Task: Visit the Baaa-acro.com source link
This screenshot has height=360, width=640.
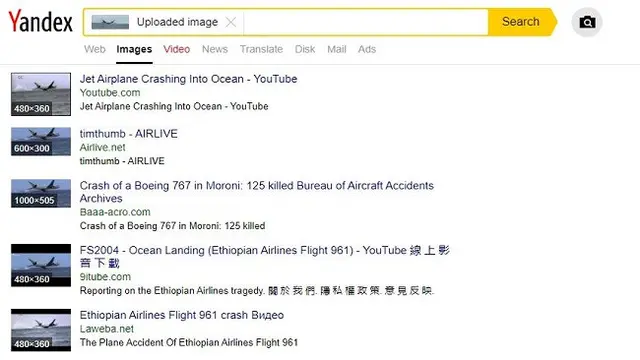Action: [x=115, y=212]
